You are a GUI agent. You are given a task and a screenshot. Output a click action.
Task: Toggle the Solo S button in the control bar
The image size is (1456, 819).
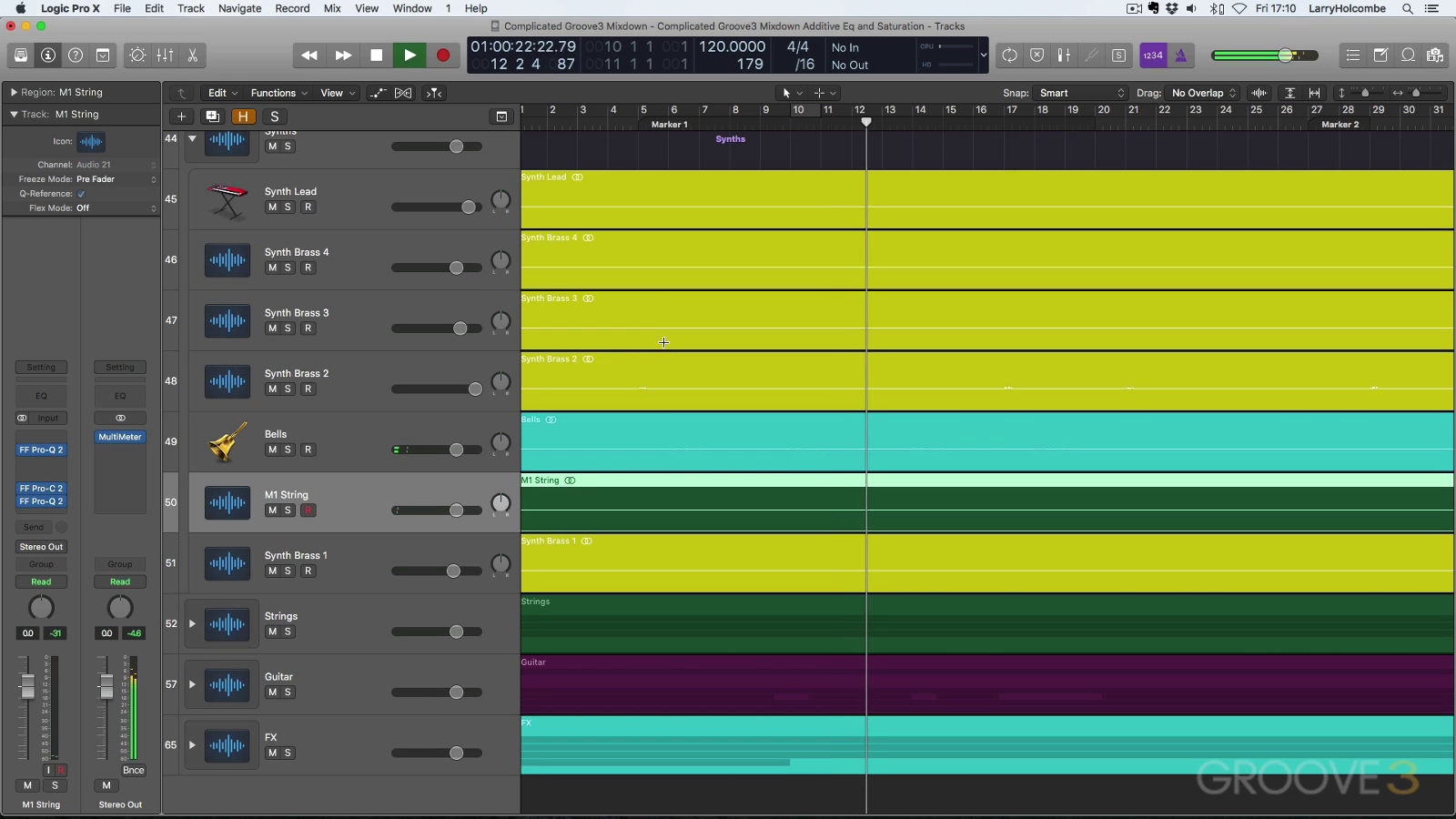pyautogui.click(x=1118, y=56)
